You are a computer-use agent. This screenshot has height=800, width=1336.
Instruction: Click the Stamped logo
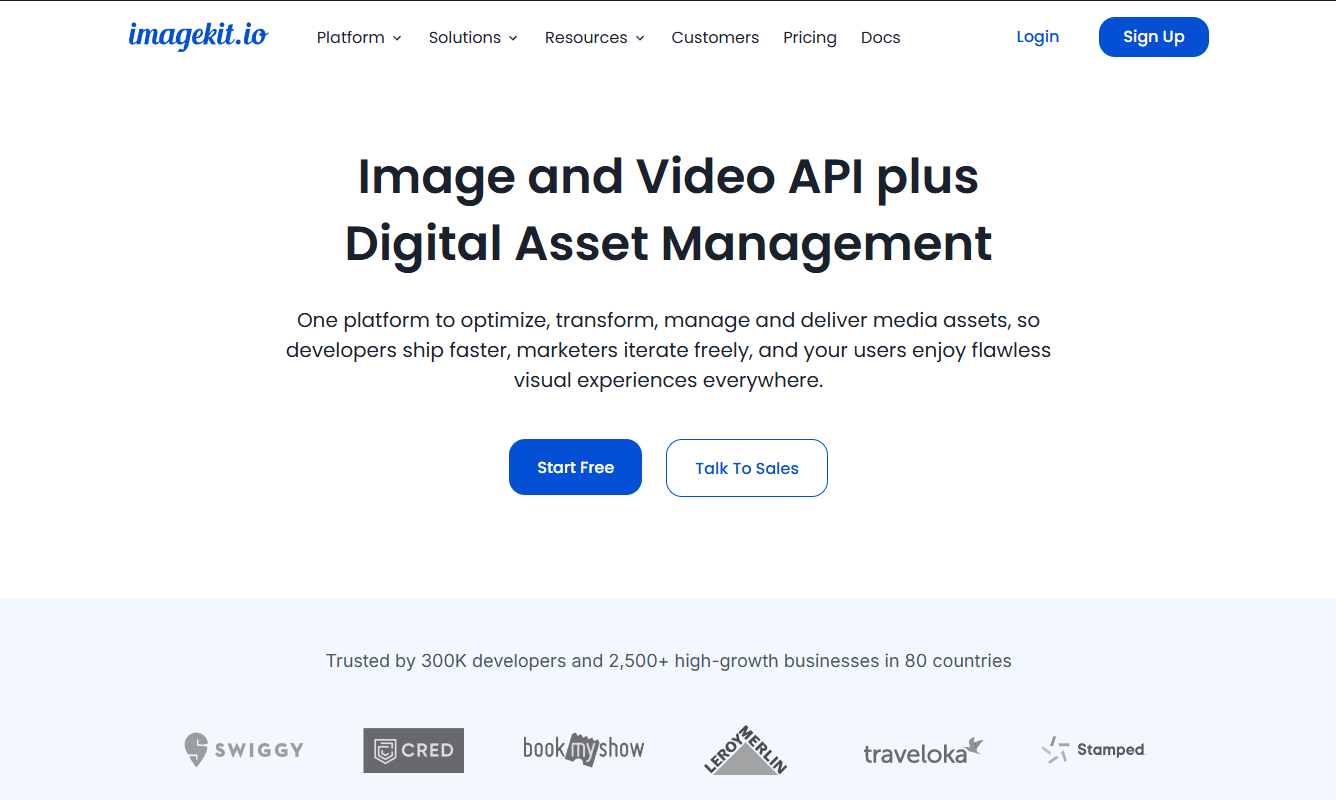[x=1092, y=749]
